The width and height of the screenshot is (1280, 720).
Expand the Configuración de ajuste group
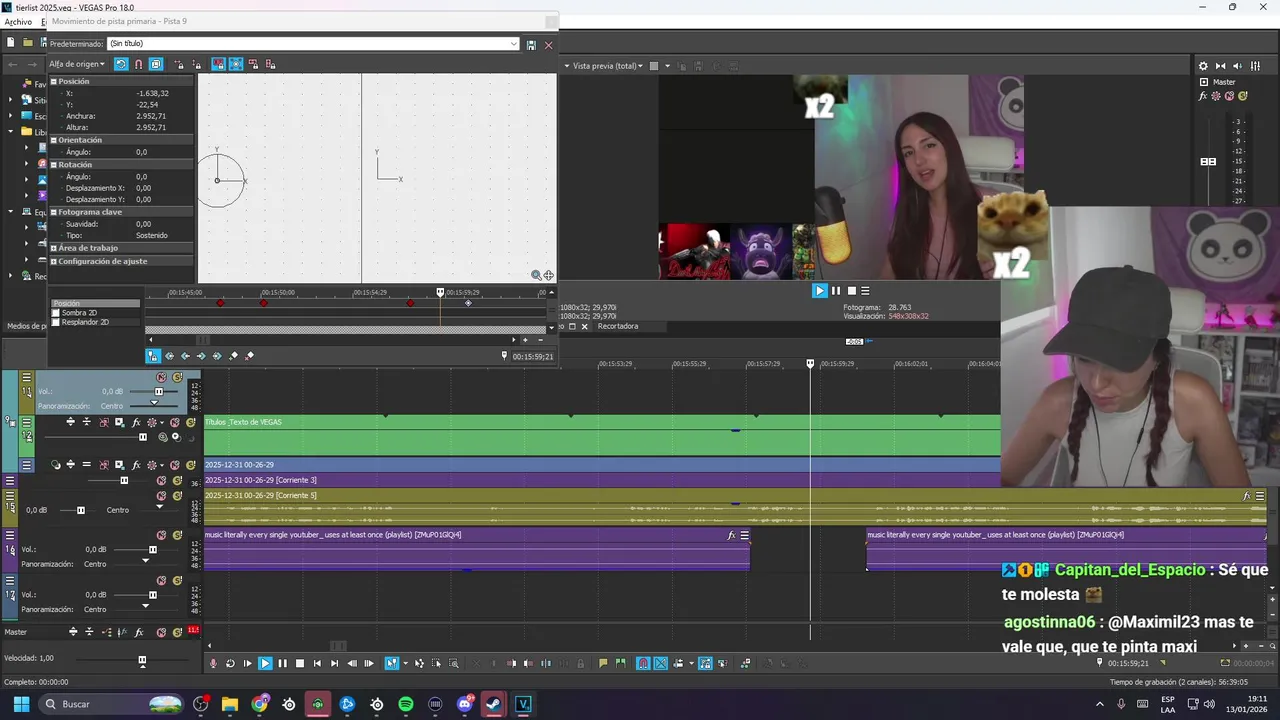click(x=54, y=261)
